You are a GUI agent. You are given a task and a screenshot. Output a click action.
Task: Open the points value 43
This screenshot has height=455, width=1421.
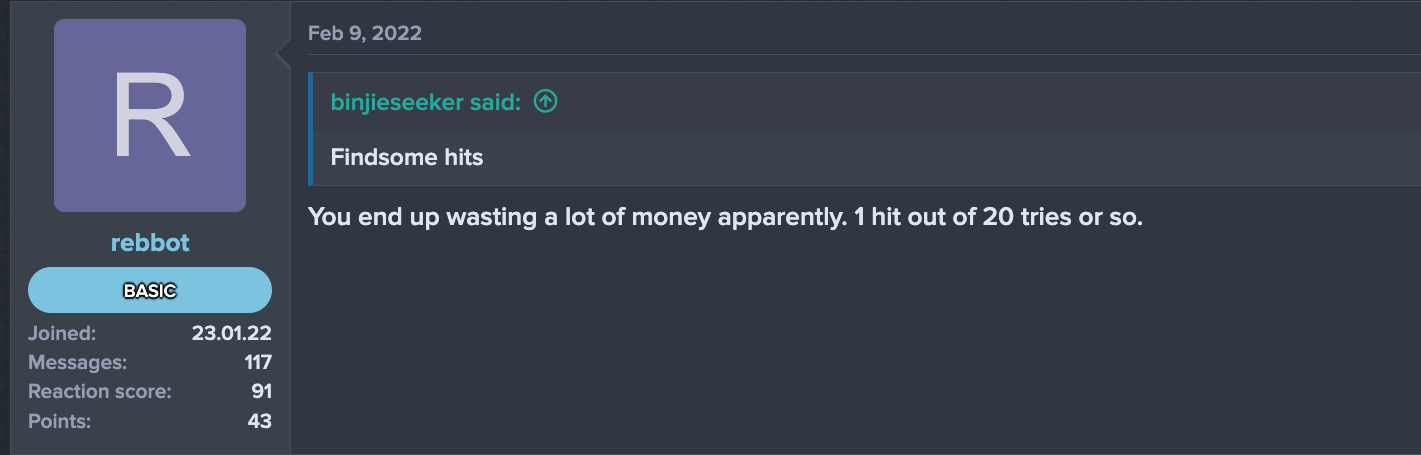click(259, 421)
